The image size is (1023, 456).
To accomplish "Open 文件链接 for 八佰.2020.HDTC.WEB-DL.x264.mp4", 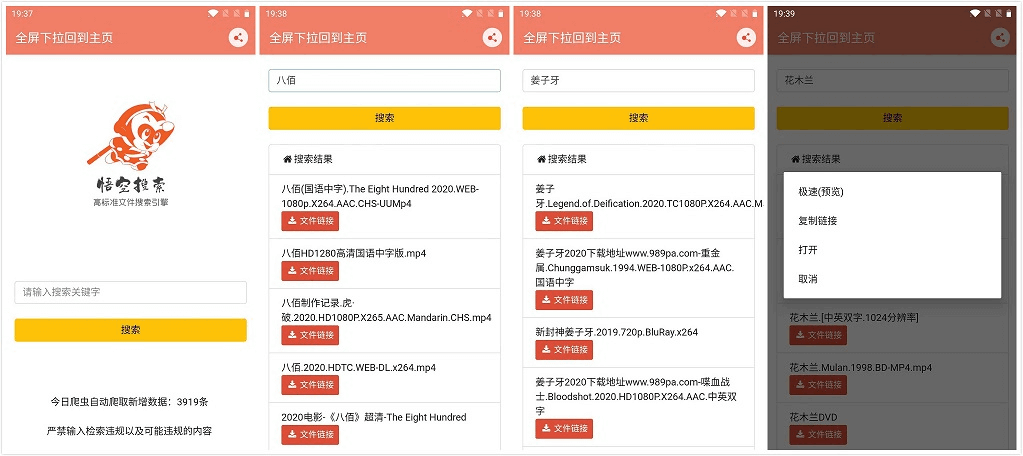I will click(310, 385).
